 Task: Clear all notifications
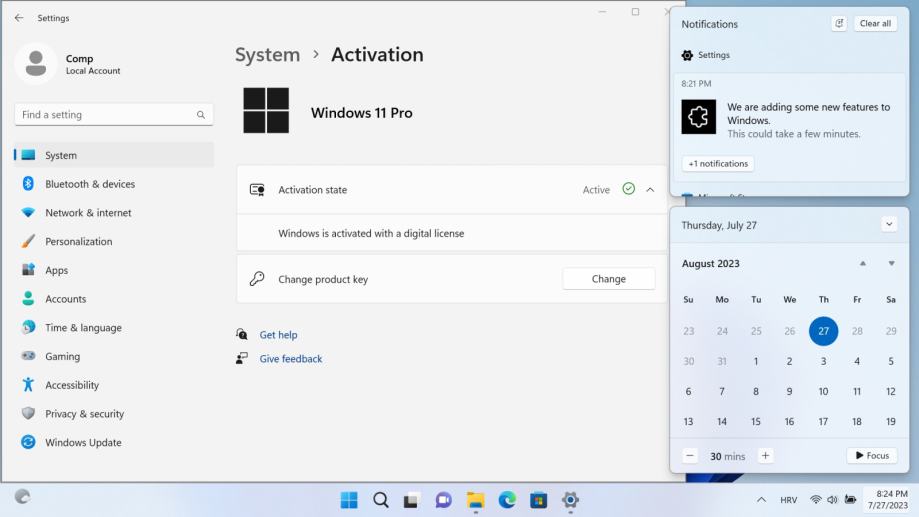[x=875, y=24]
